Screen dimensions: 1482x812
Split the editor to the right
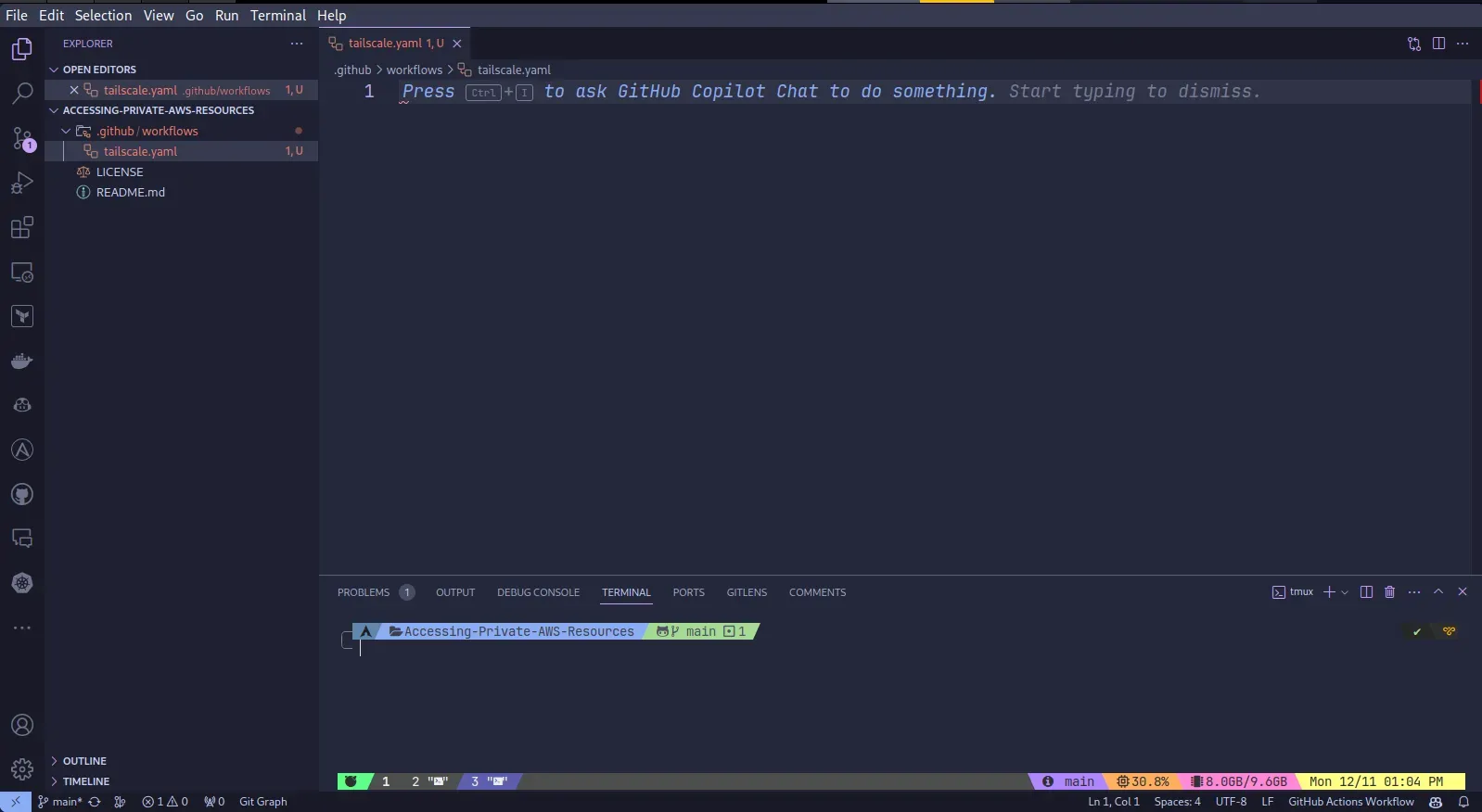[1438, 44]
